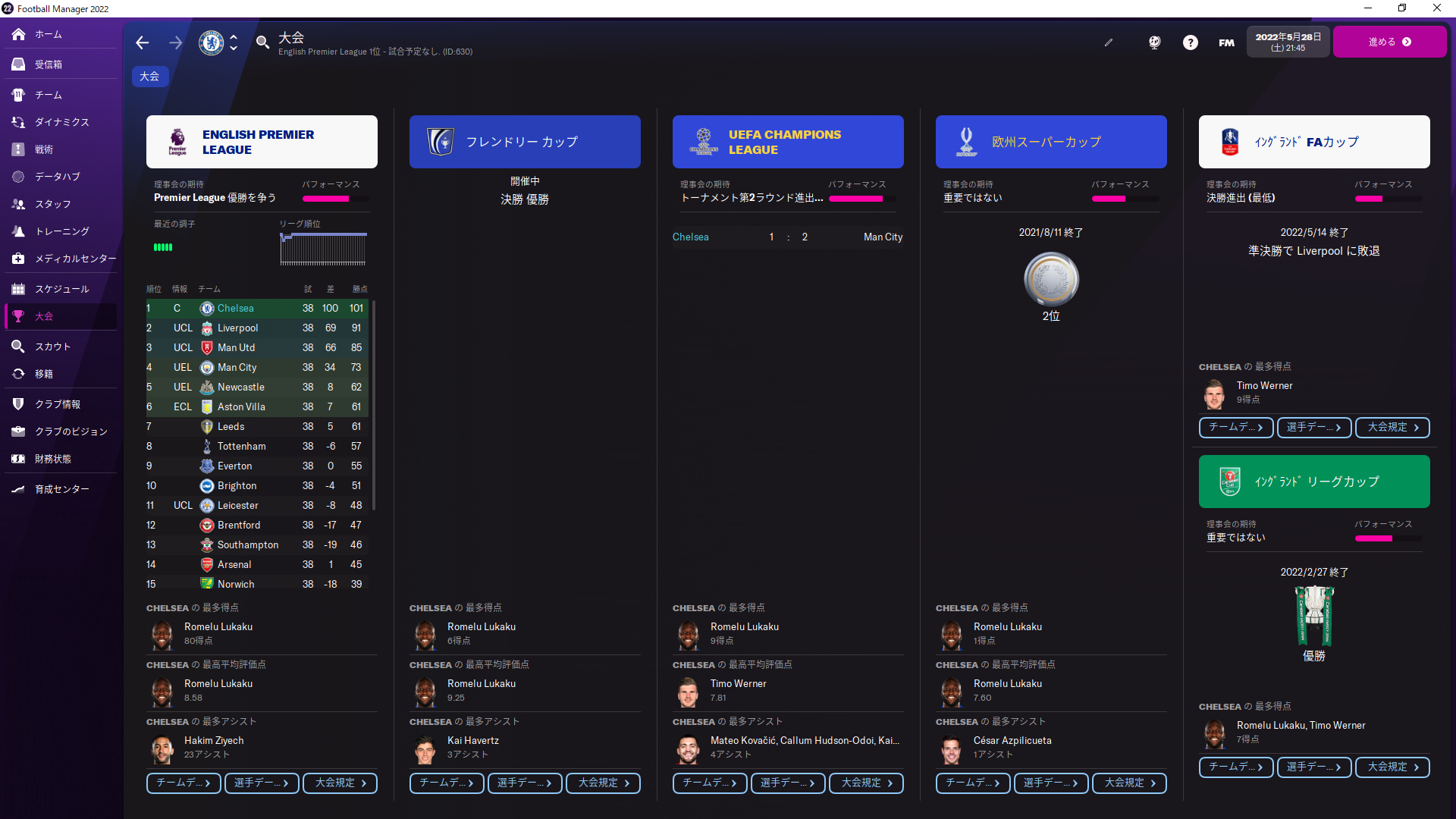Click the league table scrollbar
Screen dimensions: 1456x819
[x=374, y=406]
